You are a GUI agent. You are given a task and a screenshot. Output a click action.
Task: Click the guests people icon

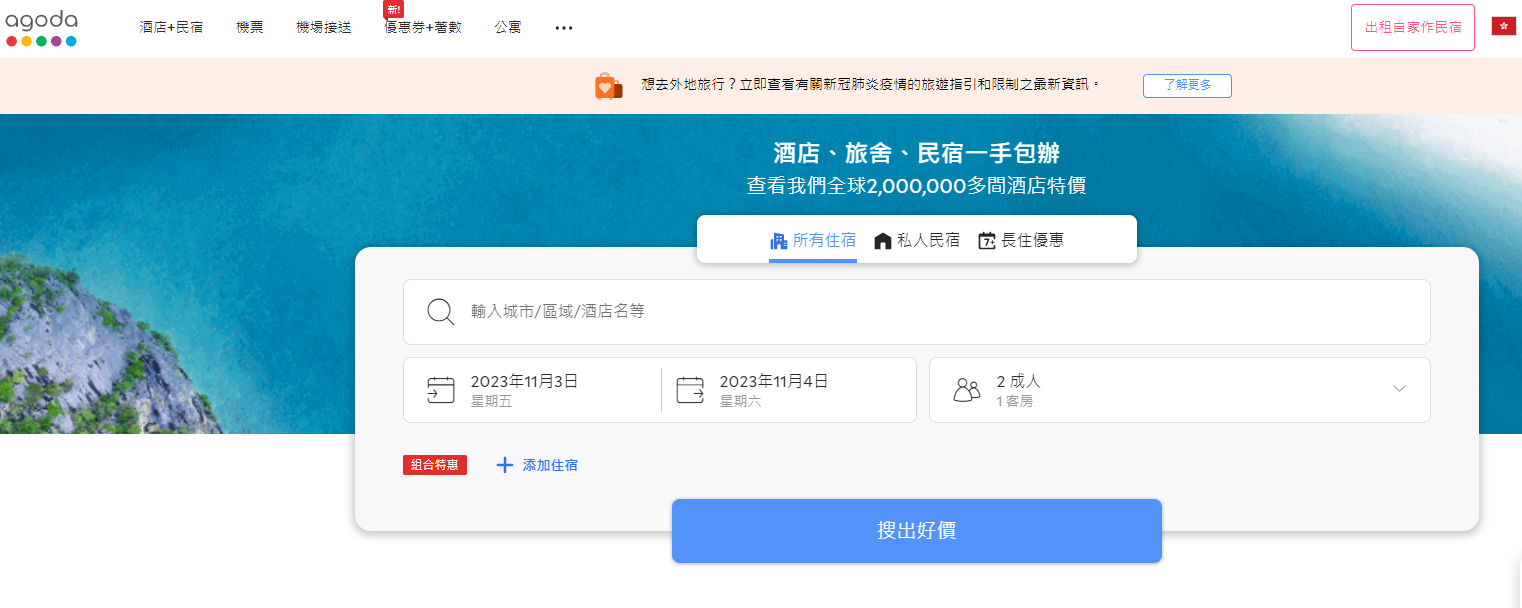tap(966, 390)
